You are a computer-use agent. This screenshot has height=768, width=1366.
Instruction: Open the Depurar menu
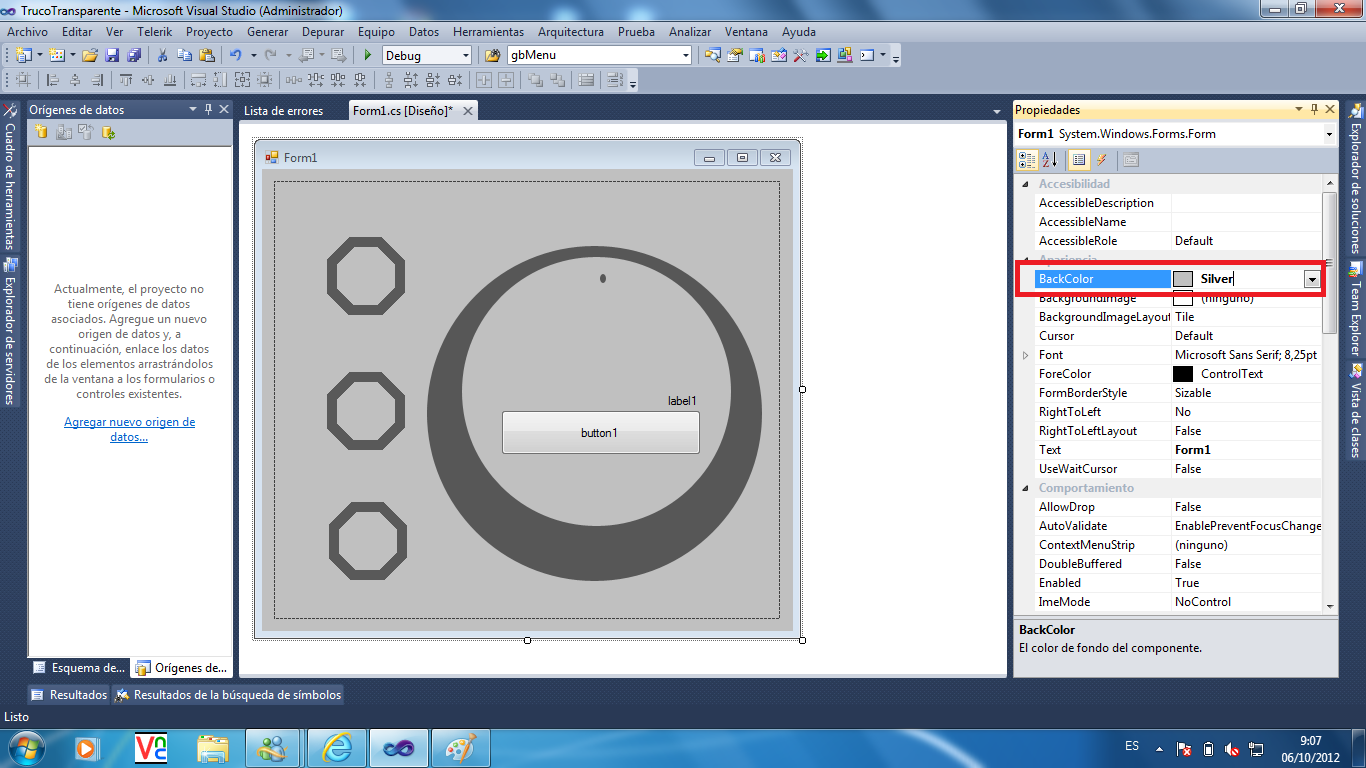(322, 31)
